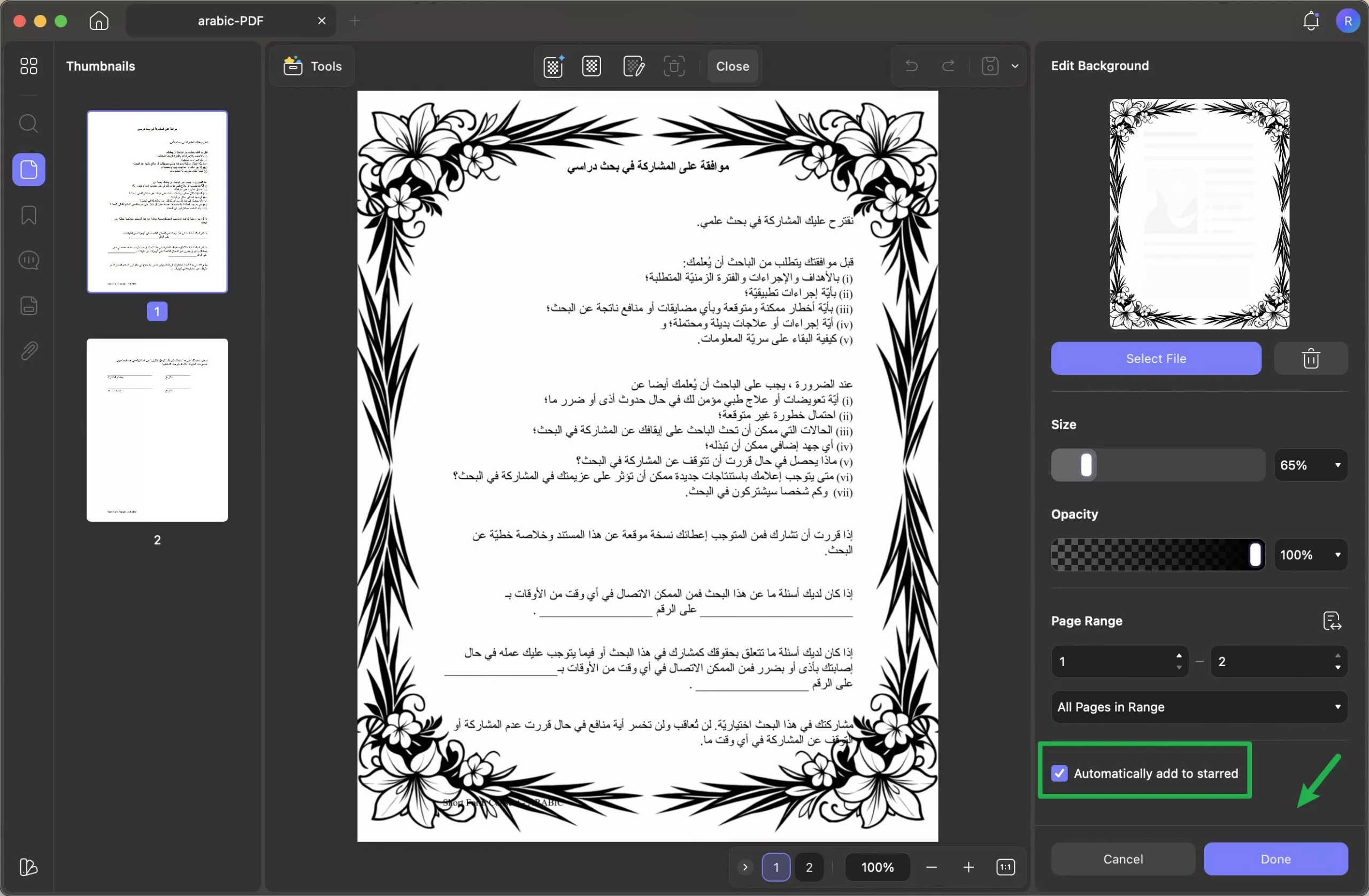Image resolution: width=1369 pixels, height=896 pixels.
Task: Open the attachments panel
Action: [x=28, y=351]
